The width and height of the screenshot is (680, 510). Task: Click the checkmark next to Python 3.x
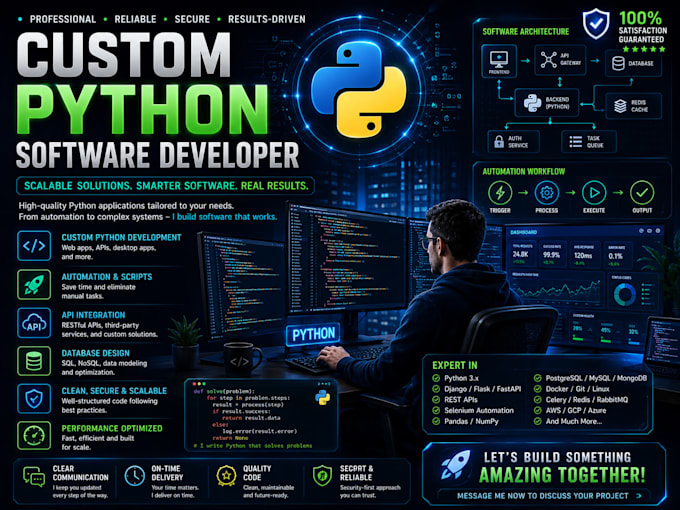(436, 378)
